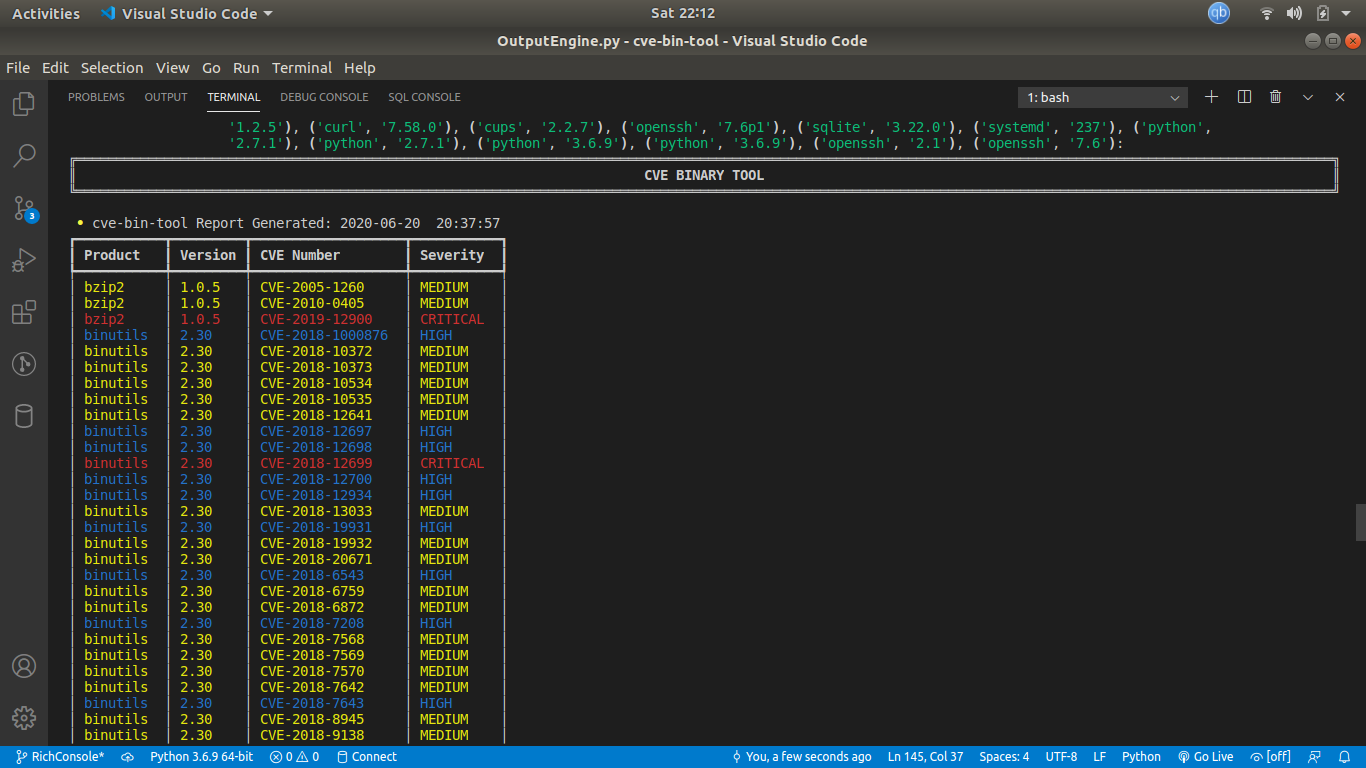1366x768 pixels.
Task: Open the Accounts icon in the activity bar
Action: coord(23,665)
